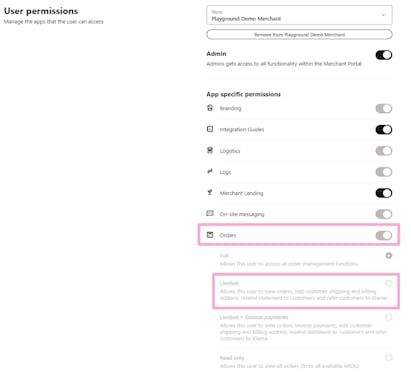Click the Logistics app icon
411x372 pixels.
tap(210, 150)
